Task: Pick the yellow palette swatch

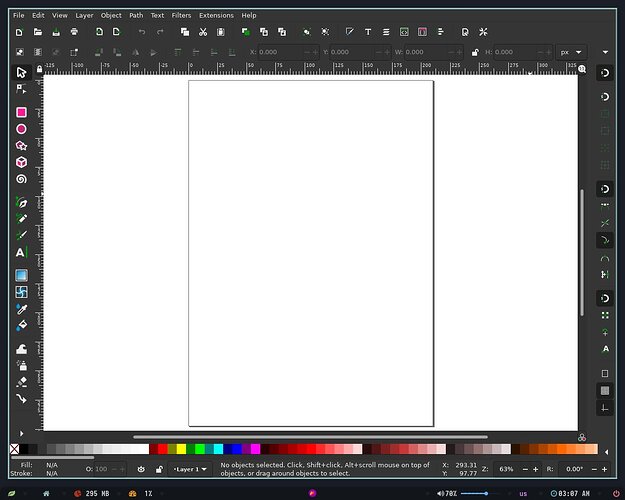Action: [181, 449]
